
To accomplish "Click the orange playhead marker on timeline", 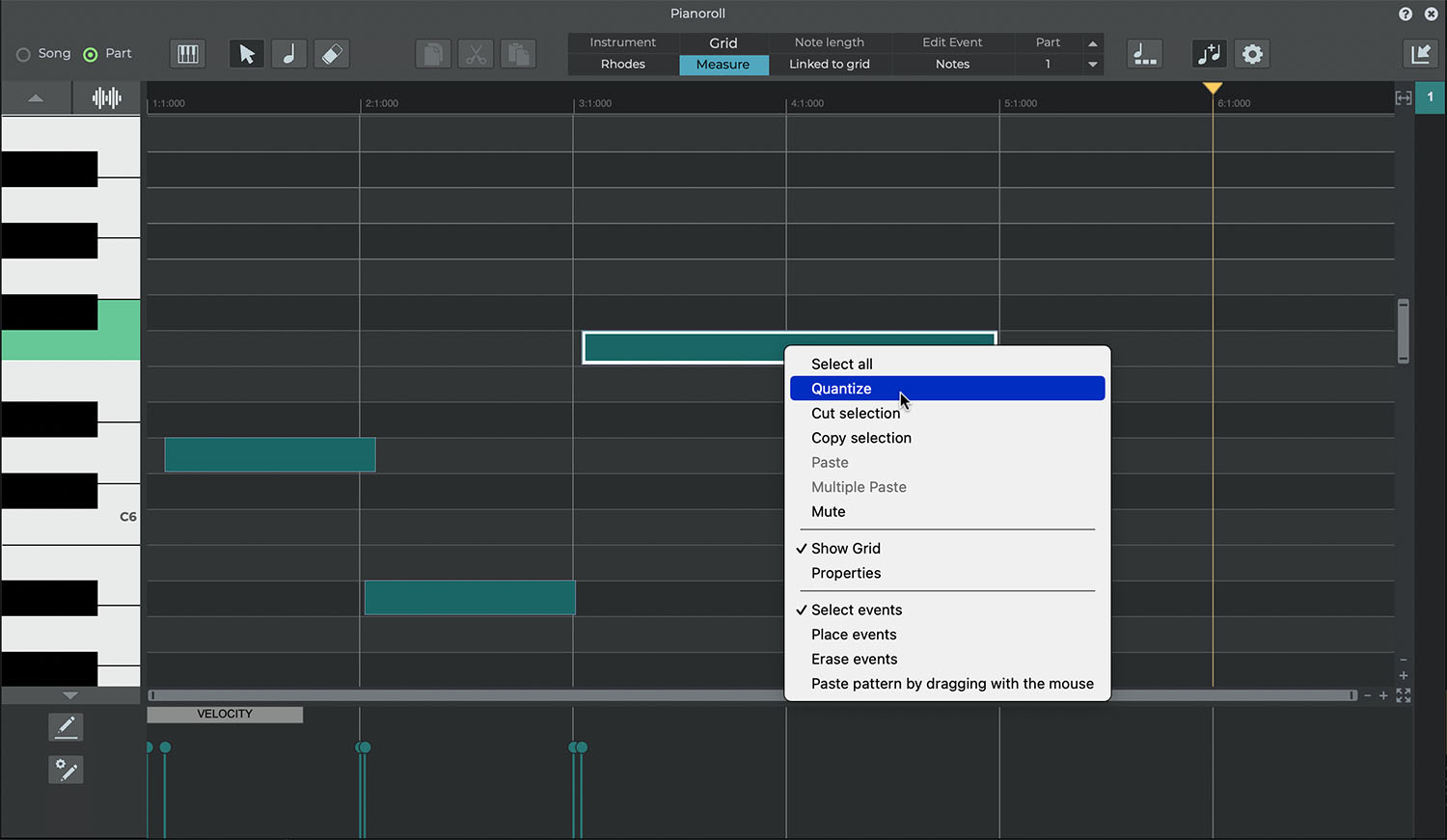I will 1213,89.
